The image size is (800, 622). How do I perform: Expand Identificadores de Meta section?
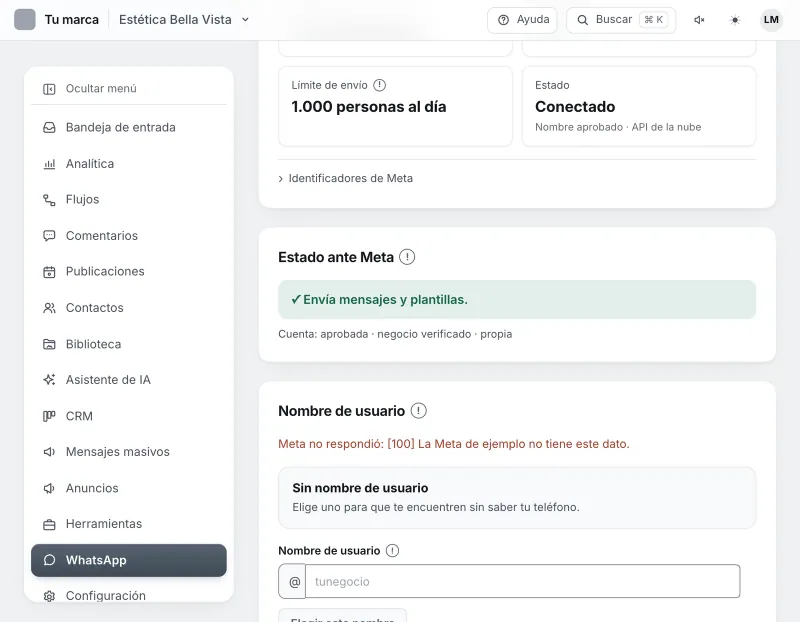pos(345,179)
